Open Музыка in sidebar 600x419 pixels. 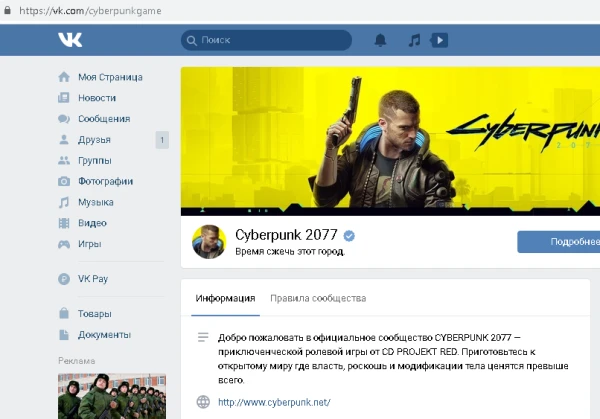96,202
